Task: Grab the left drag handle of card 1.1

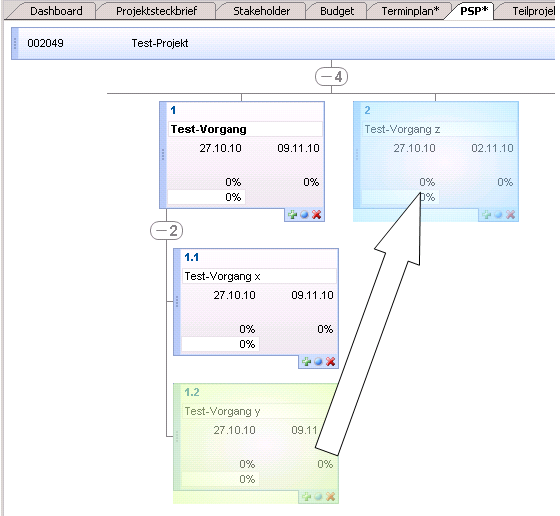Action: (x=177, y=302)
